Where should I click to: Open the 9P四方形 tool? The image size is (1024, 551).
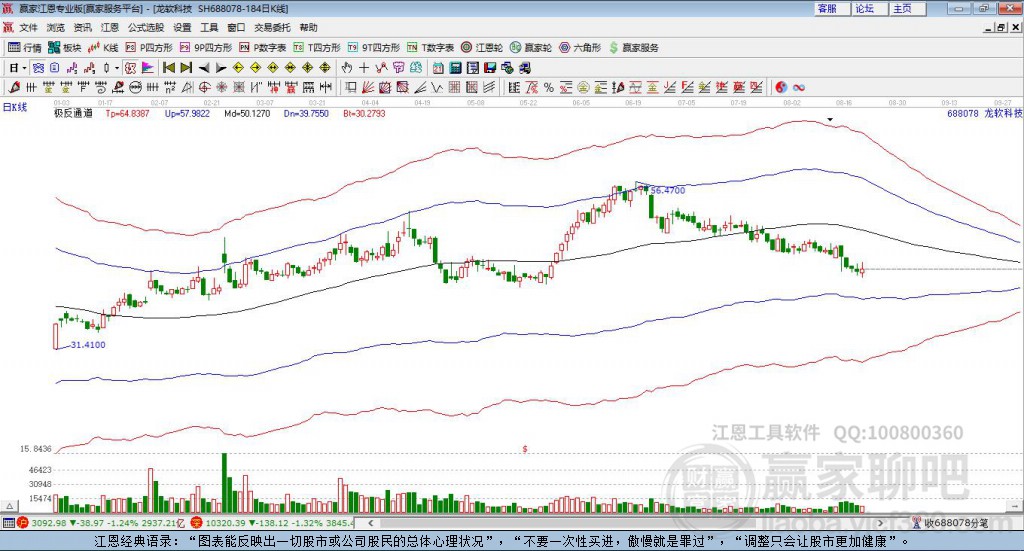[x=205, y=48]
